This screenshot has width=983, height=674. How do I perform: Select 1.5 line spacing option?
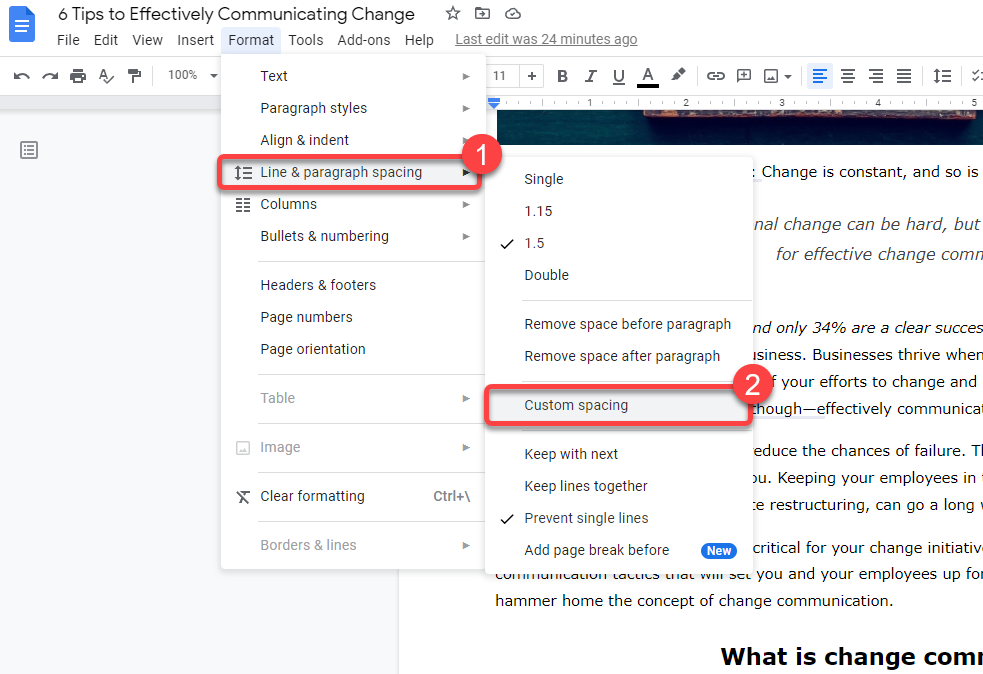pyautogui.click(x=535, y=243)
